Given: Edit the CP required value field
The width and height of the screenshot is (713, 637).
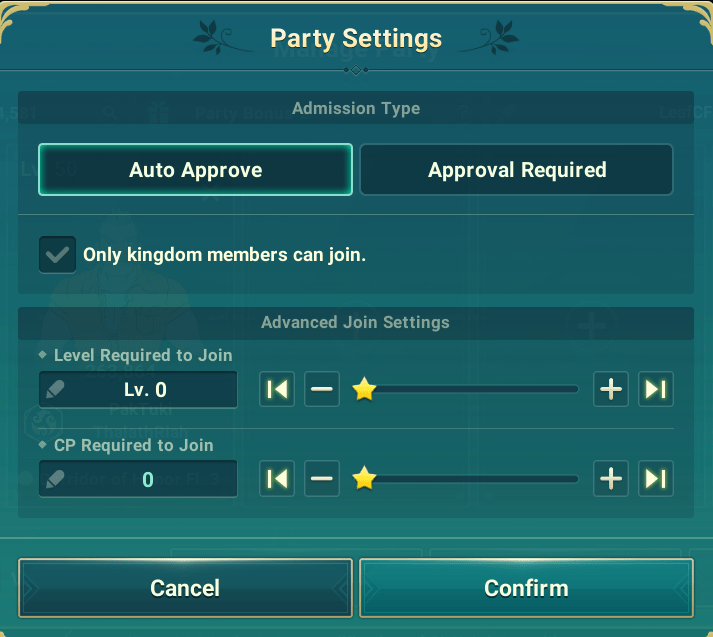Looking at the screenshot, I should point(138,479).
